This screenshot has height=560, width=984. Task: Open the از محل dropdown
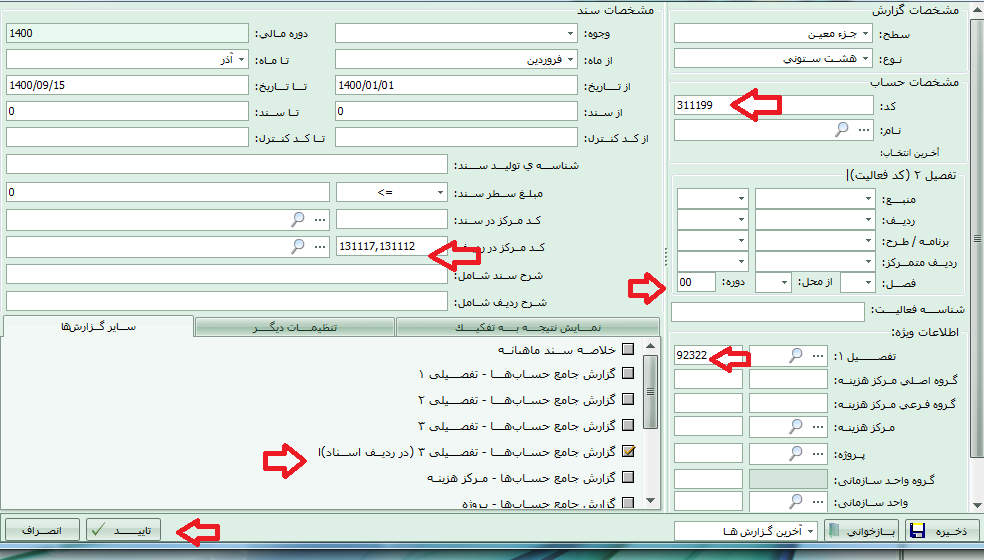point(784,283)
